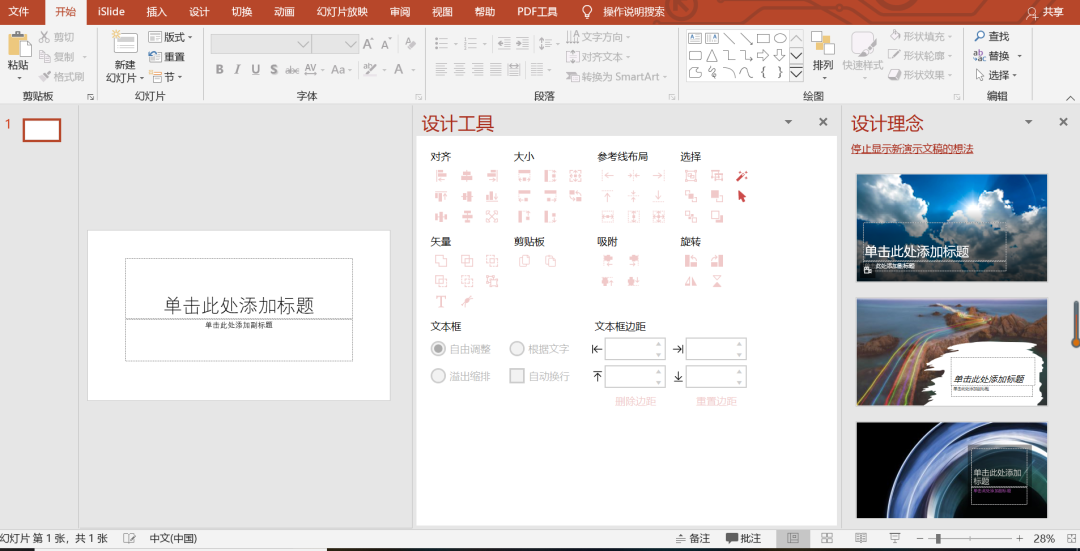
Task: Click the center text alignment icon in the 段落 group
Action: pyautogui.click(x=459, y=70)
